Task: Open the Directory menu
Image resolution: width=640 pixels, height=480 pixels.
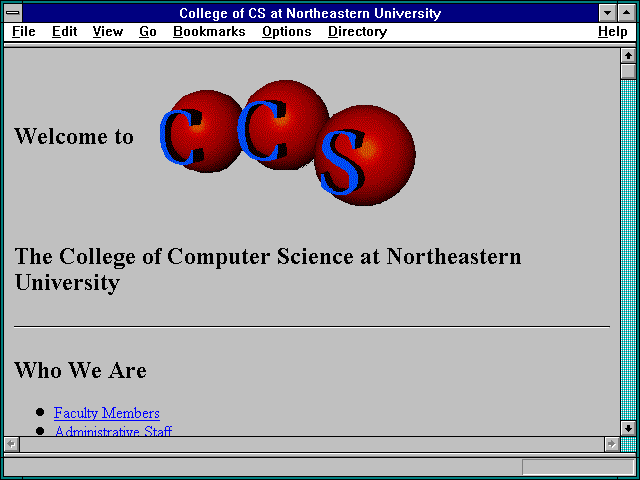Action: [358, 32]
